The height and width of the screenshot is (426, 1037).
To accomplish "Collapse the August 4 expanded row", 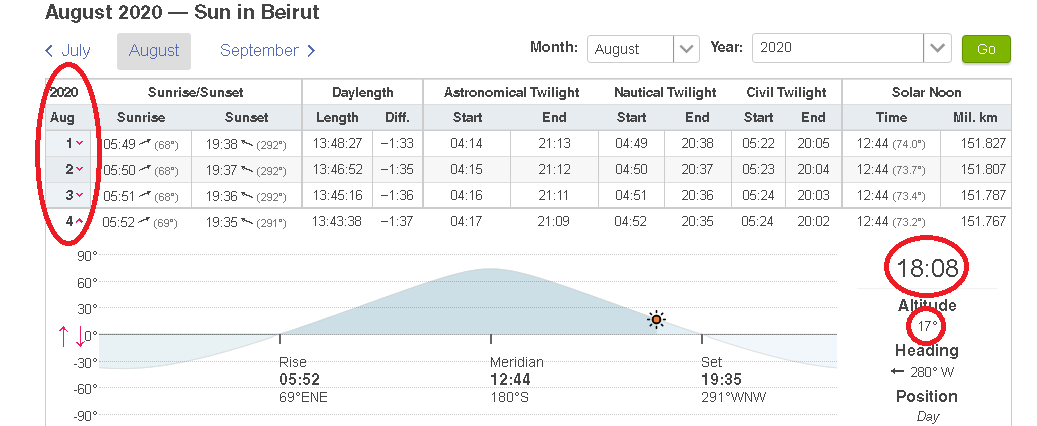I will pos(80,222).
